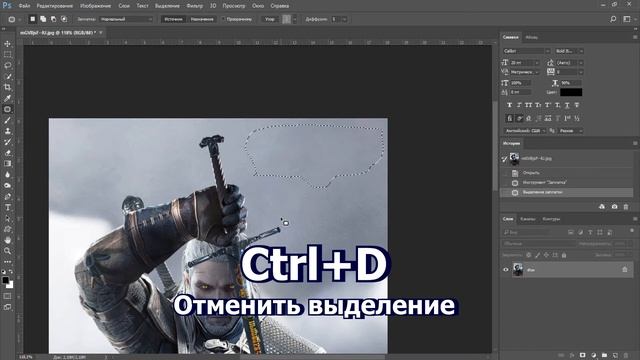
Task: Create a new snapshot with camera icon
Action: point(614,207)
